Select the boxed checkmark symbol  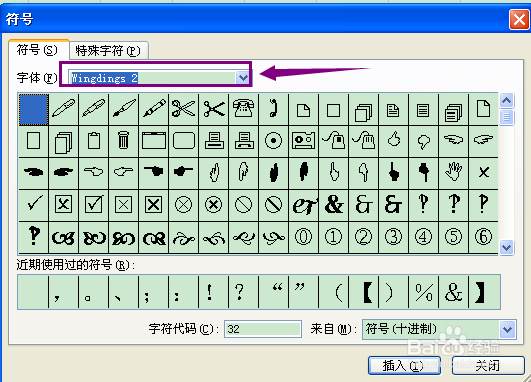pos(94,205)
